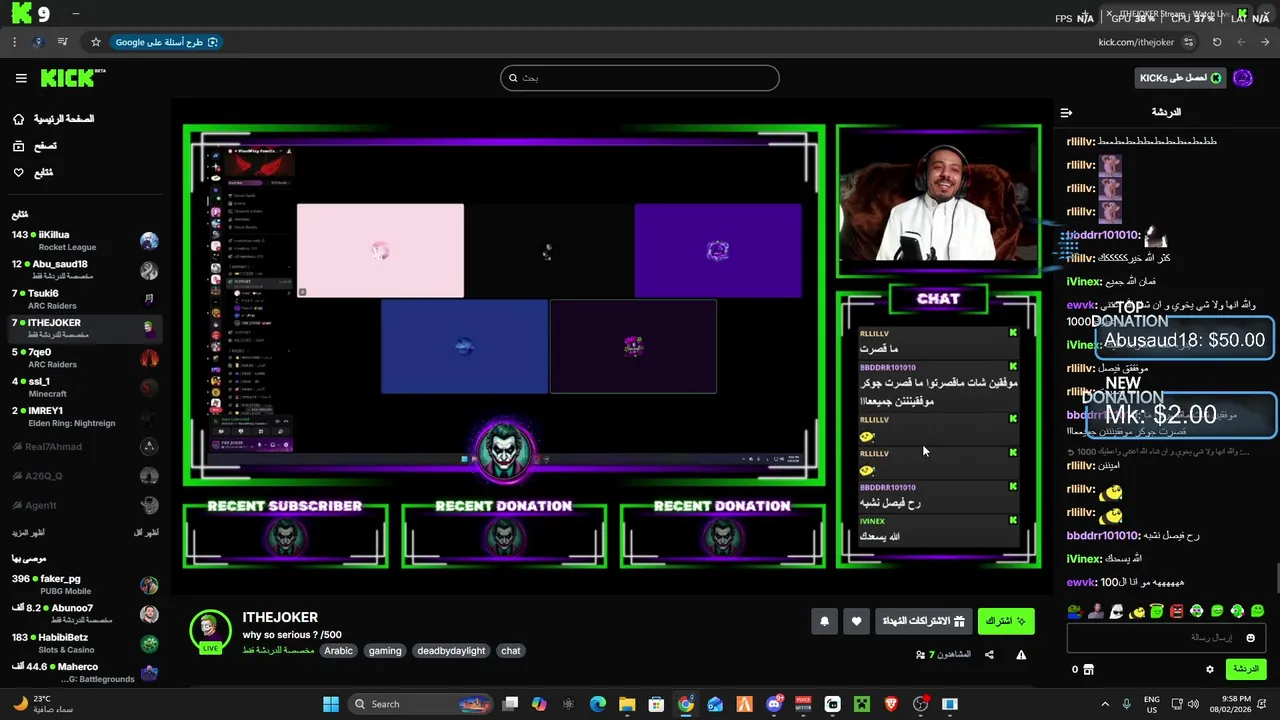Open volume control in system tray

tap(1193, 704)
